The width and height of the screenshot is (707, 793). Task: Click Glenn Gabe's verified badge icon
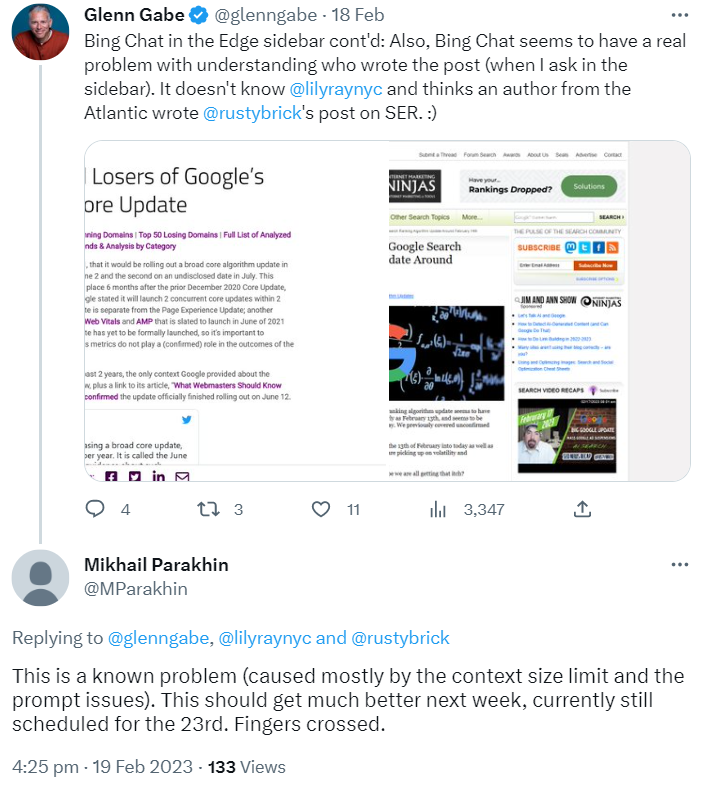click(x=198, y=16)
